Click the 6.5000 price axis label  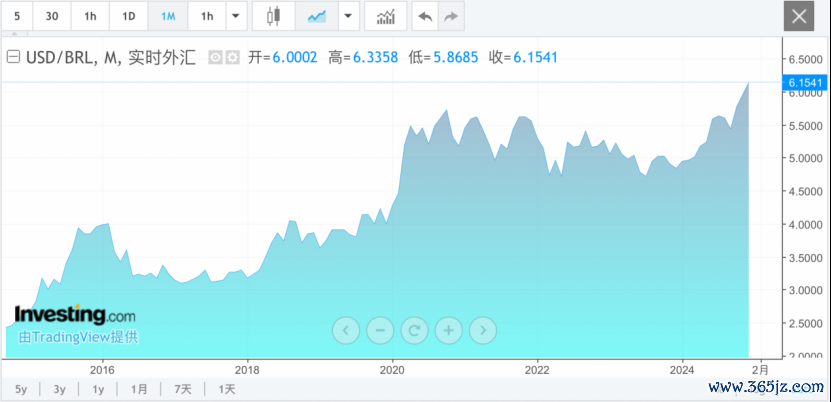(x=806, y=60)
